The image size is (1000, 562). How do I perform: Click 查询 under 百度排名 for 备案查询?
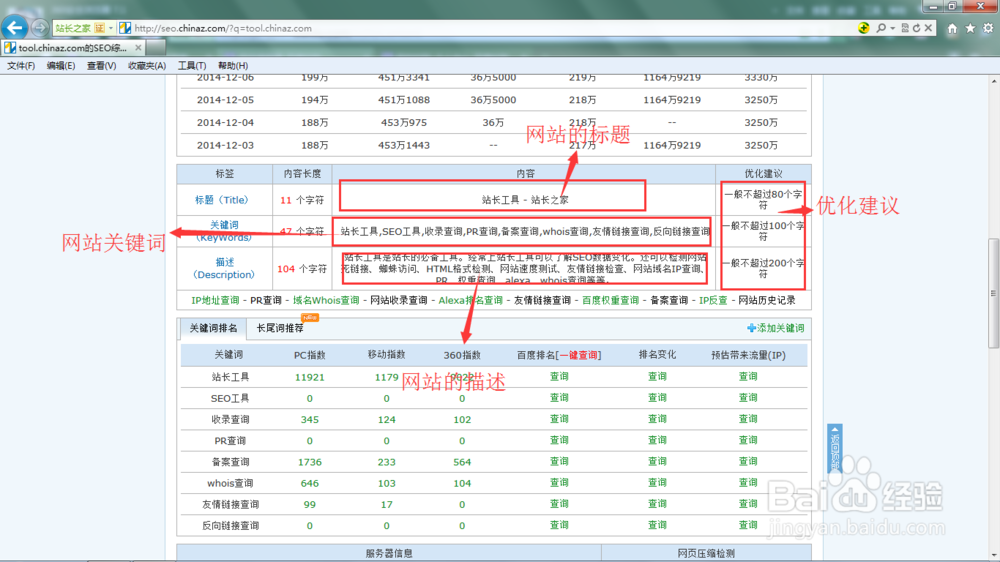[559, 462]
